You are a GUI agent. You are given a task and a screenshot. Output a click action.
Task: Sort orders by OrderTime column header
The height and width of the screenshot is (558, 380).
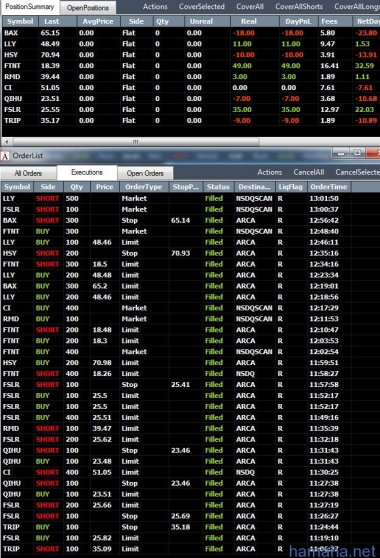329,187
